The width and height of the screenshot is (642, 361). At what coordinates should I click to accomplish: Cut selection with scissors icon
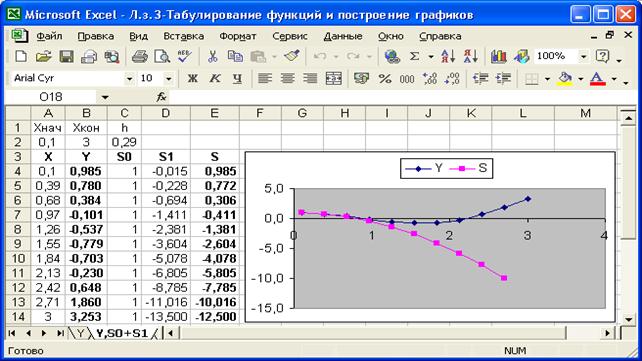(x=212, y=56)
